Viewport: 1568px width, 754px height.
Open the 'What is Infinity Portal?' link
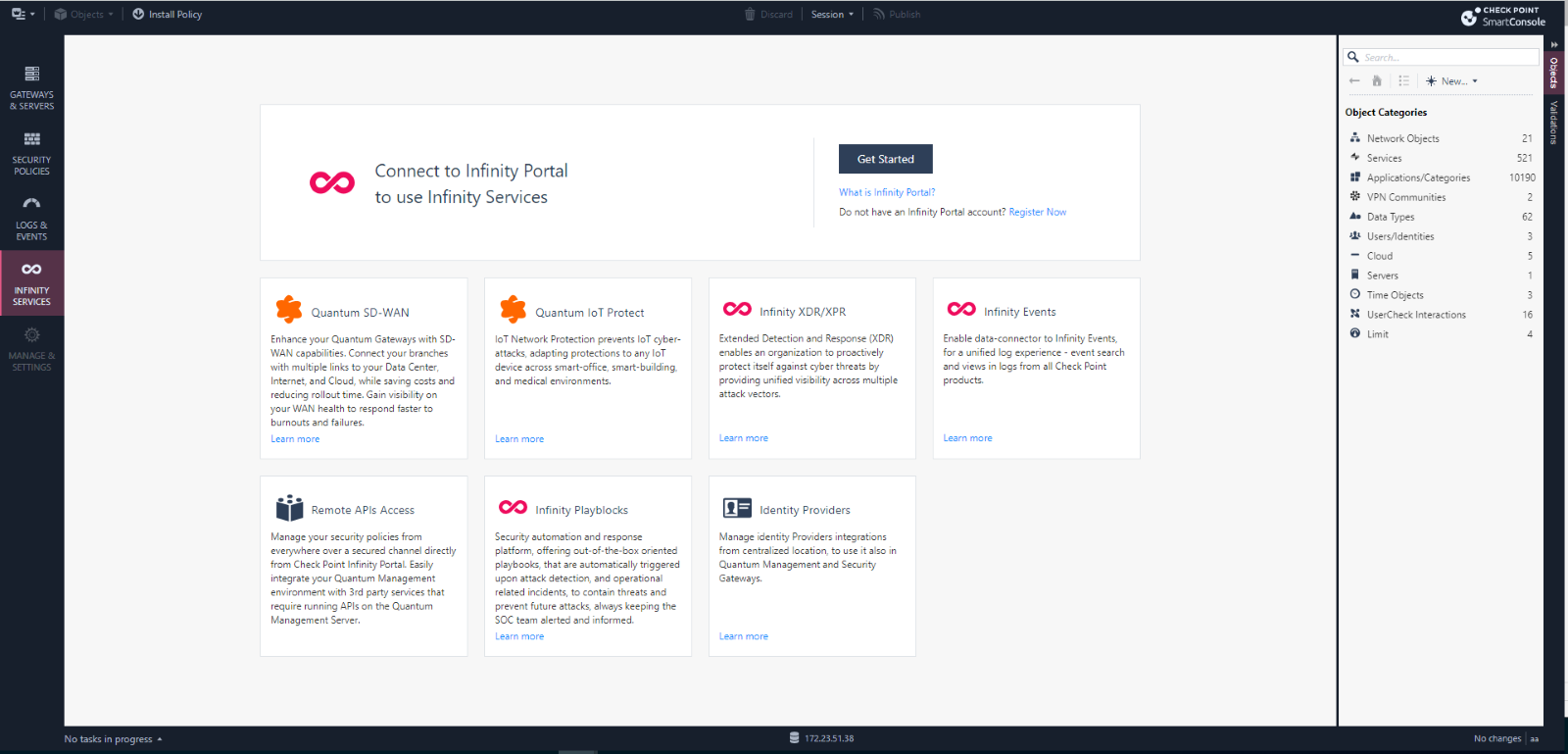[x=887, y=192]
